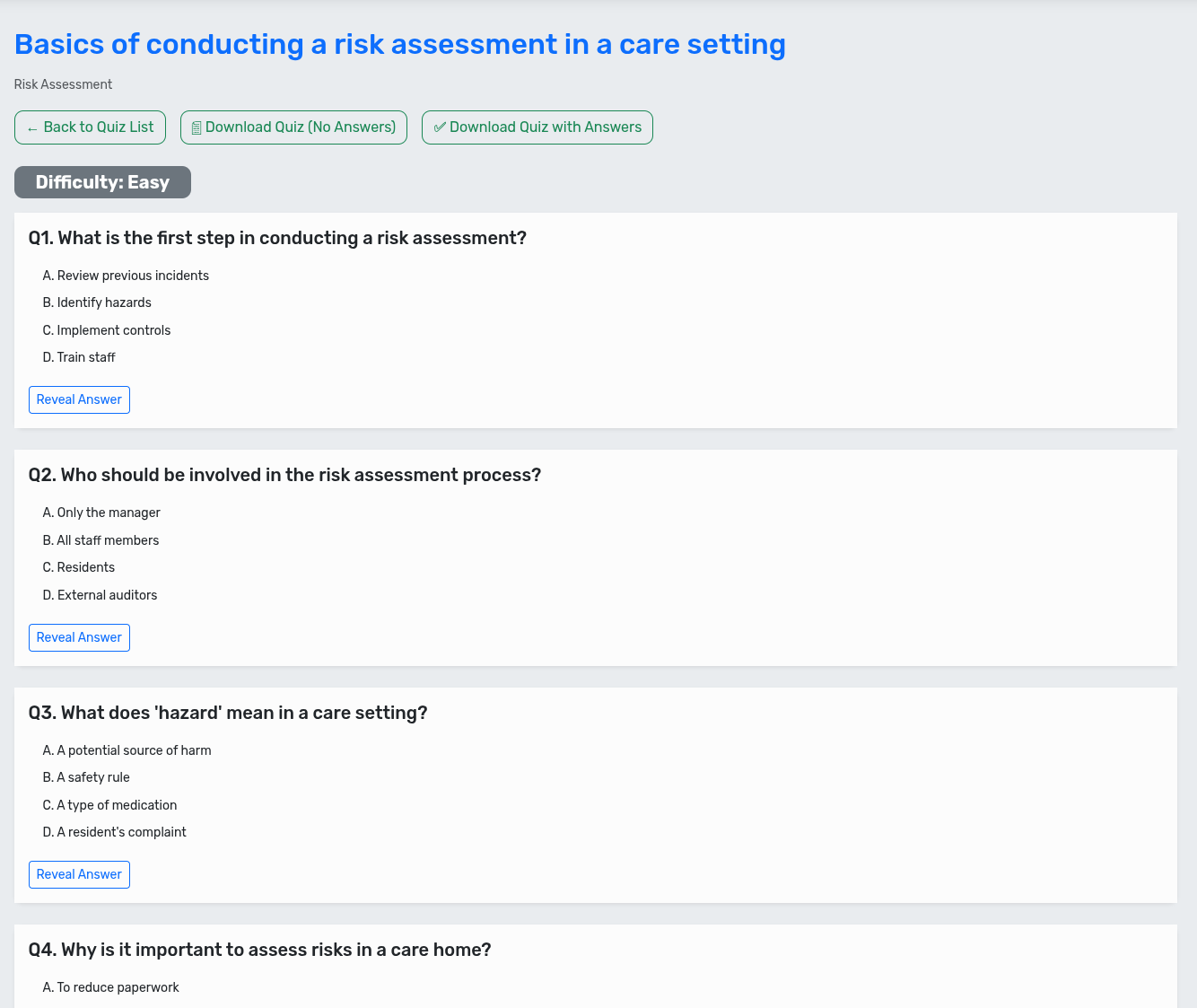Viewport: 1197px width, 1008px height.
Task: Click the checkmark icon on Download with Answers
Action: (440, 127)
